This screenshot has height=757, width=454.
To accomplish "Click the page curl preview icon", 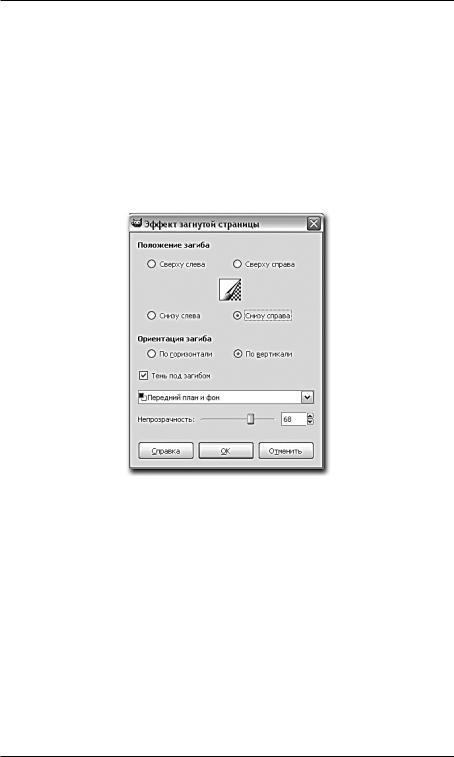I will point(230,290).
